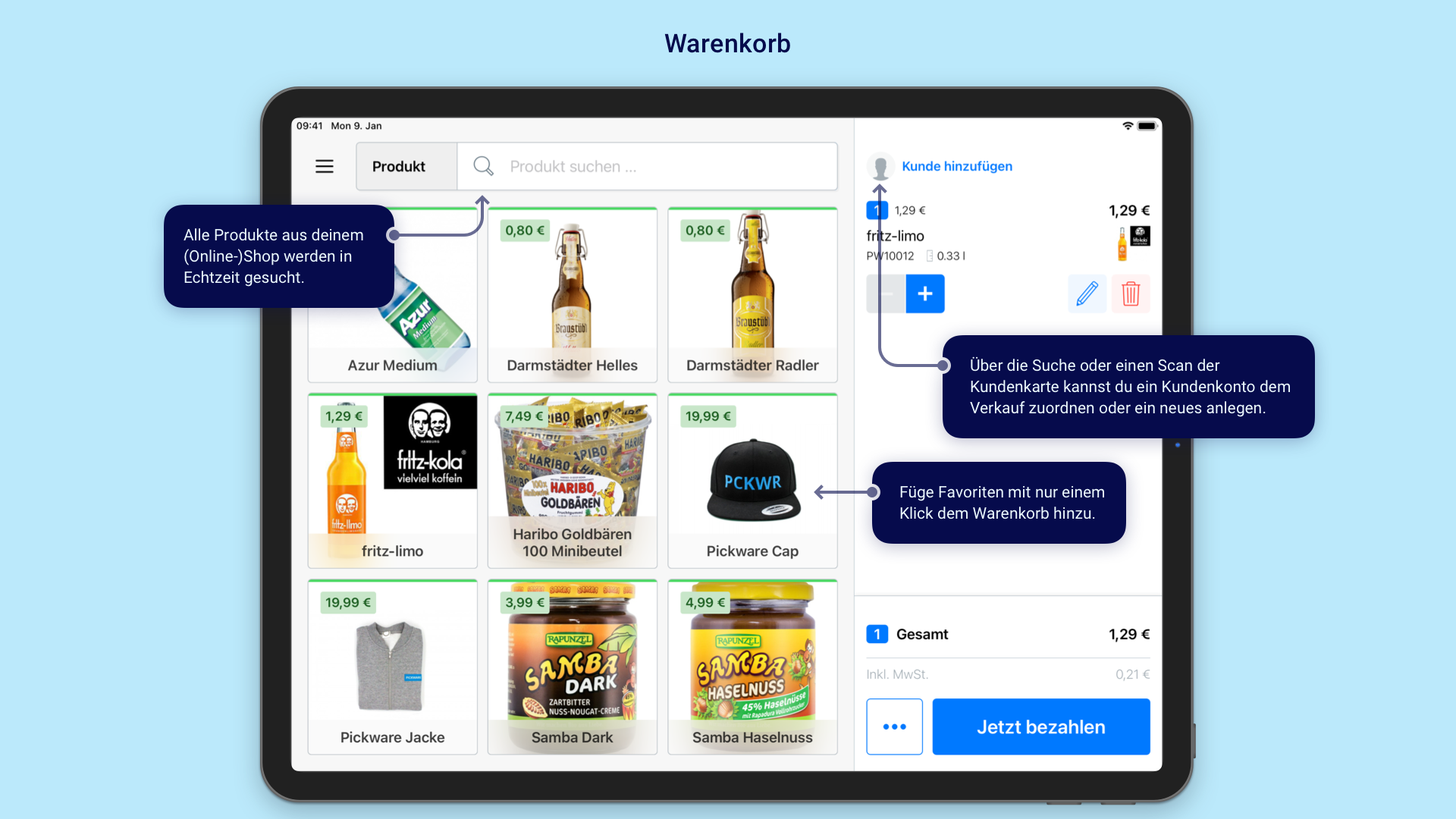This screenshot has width=1456, height=819.
Task: Click the 1,29 € line price
Action: point(1129,210)
